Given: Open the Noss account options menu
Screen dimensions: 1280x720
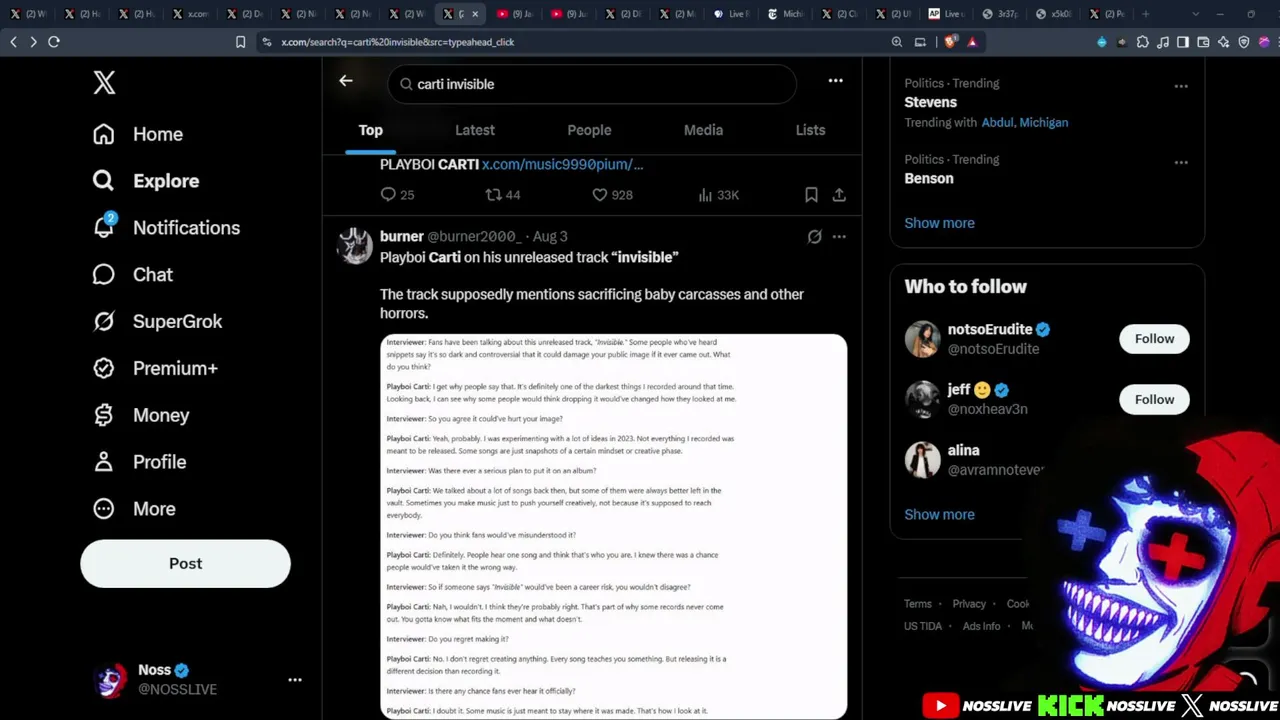Looking at the screenshot, I should [295, 680].
